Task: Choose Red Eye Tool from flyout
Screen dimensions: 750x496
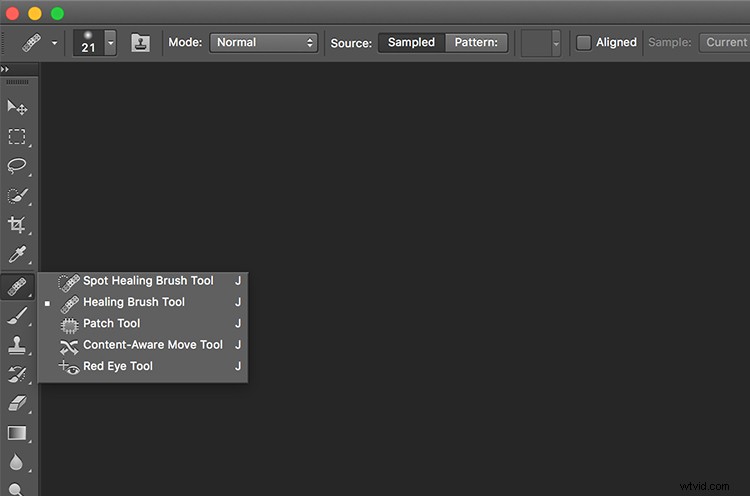Action: pos(143,366)
